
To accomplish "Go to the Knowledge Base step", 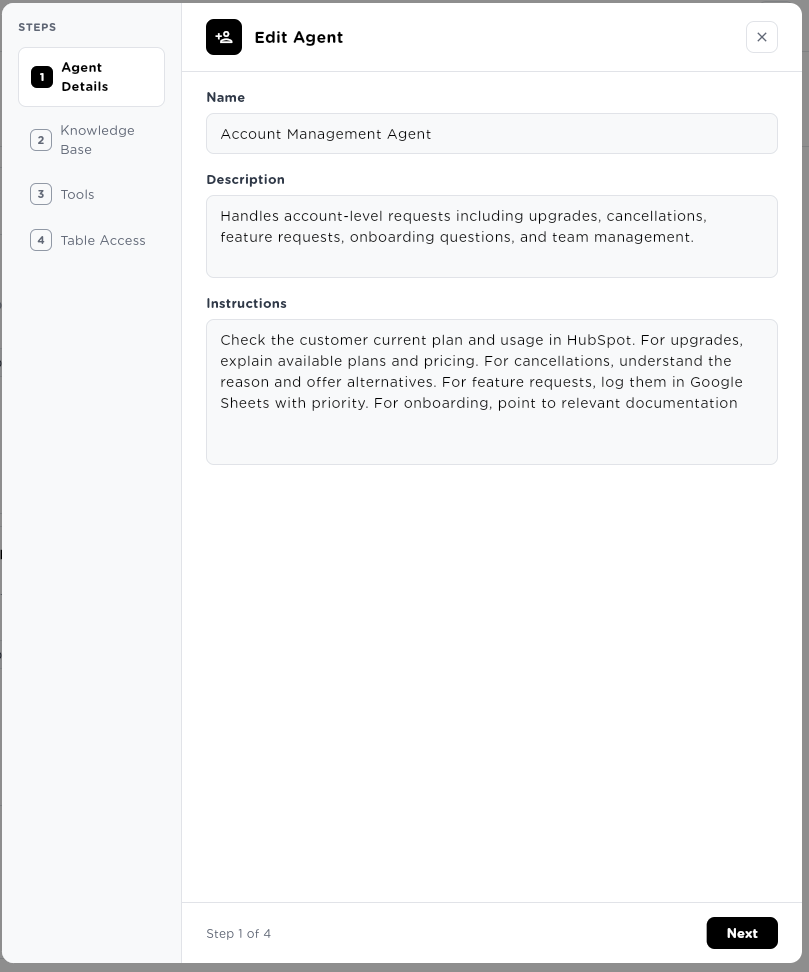I will [91, 140].
